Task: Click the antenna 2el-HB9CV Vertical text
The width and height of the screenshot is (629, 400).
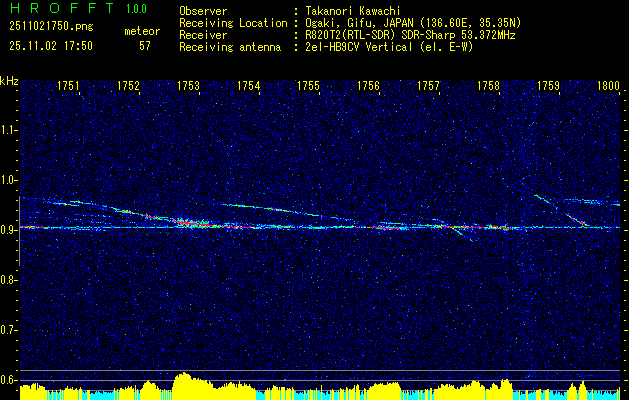Action: 387,47
